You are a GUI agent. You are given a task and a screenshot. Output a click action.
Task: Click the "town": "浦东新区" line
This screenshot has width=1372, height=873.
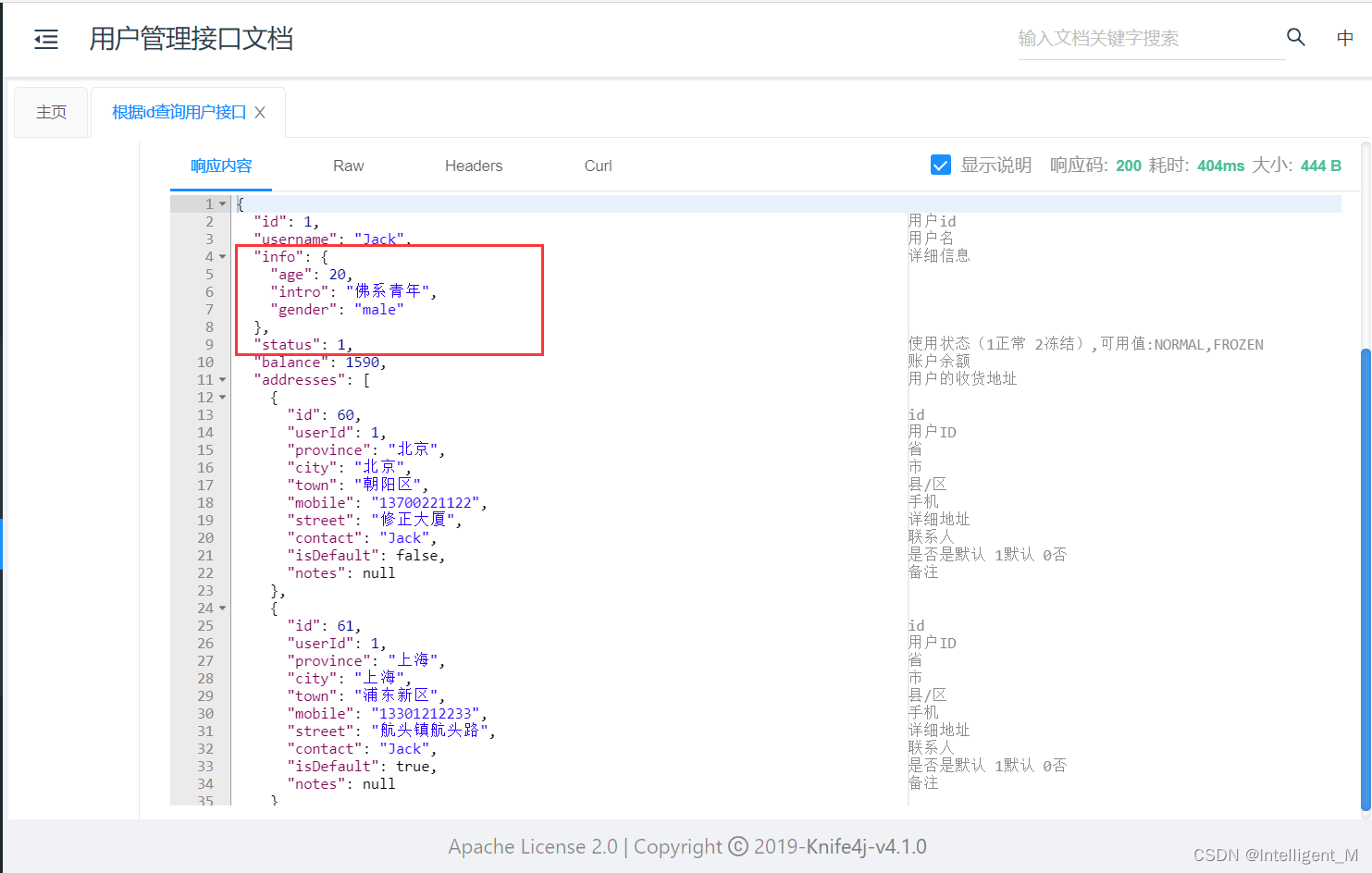(365, 695)
